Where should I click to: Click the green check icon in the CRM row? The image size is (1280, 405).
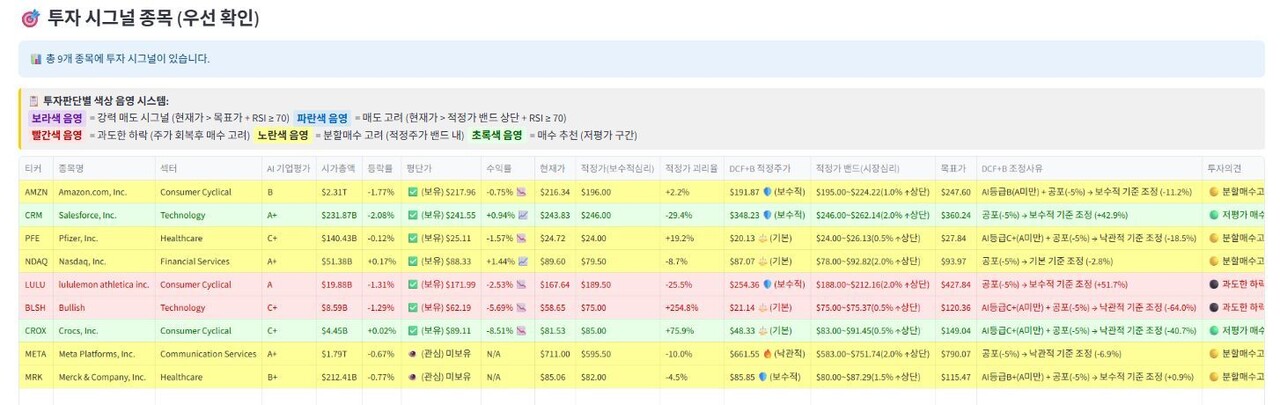pos(412,215)
